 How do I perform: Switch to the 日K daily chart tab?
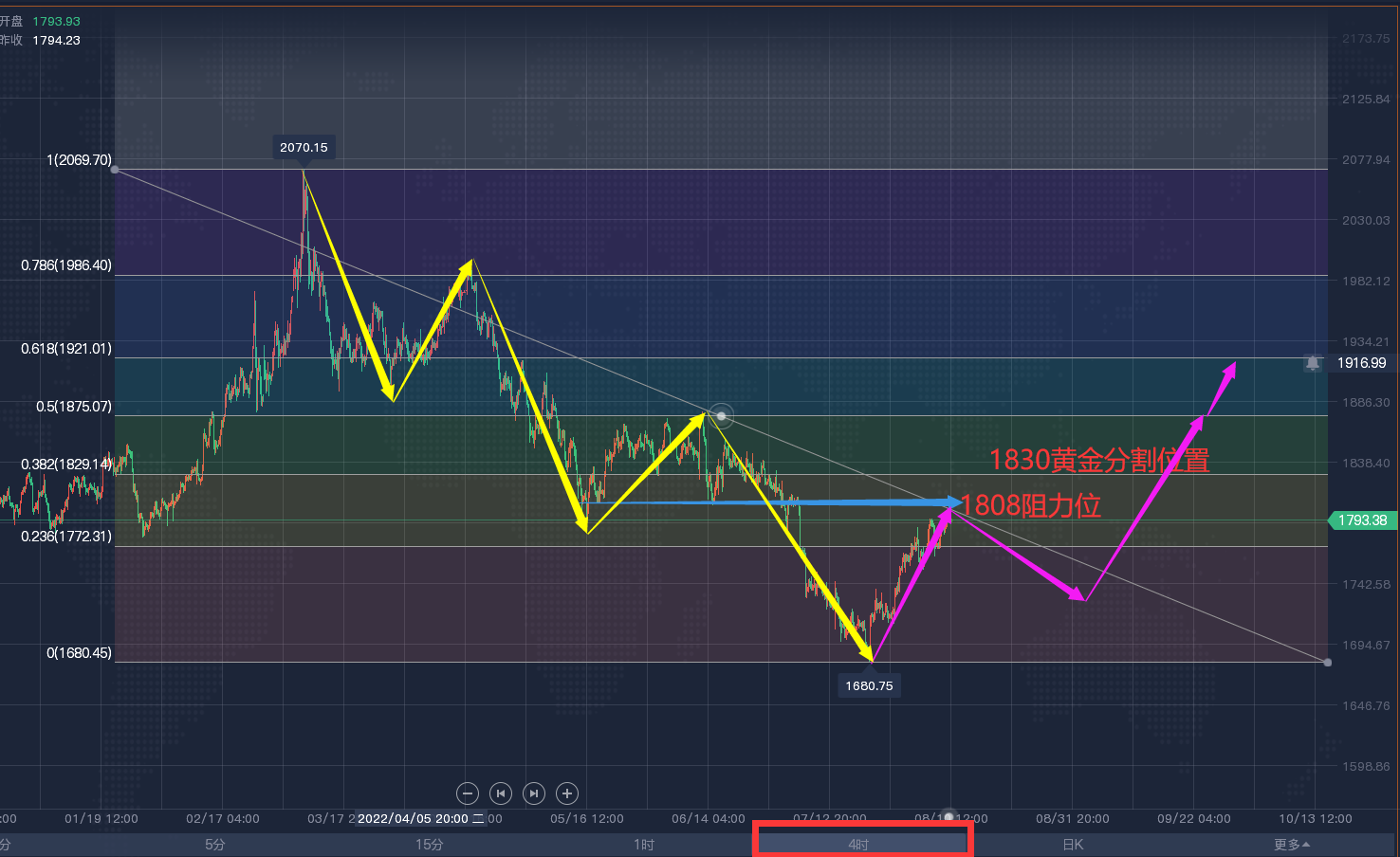[x=1073, y=845]
